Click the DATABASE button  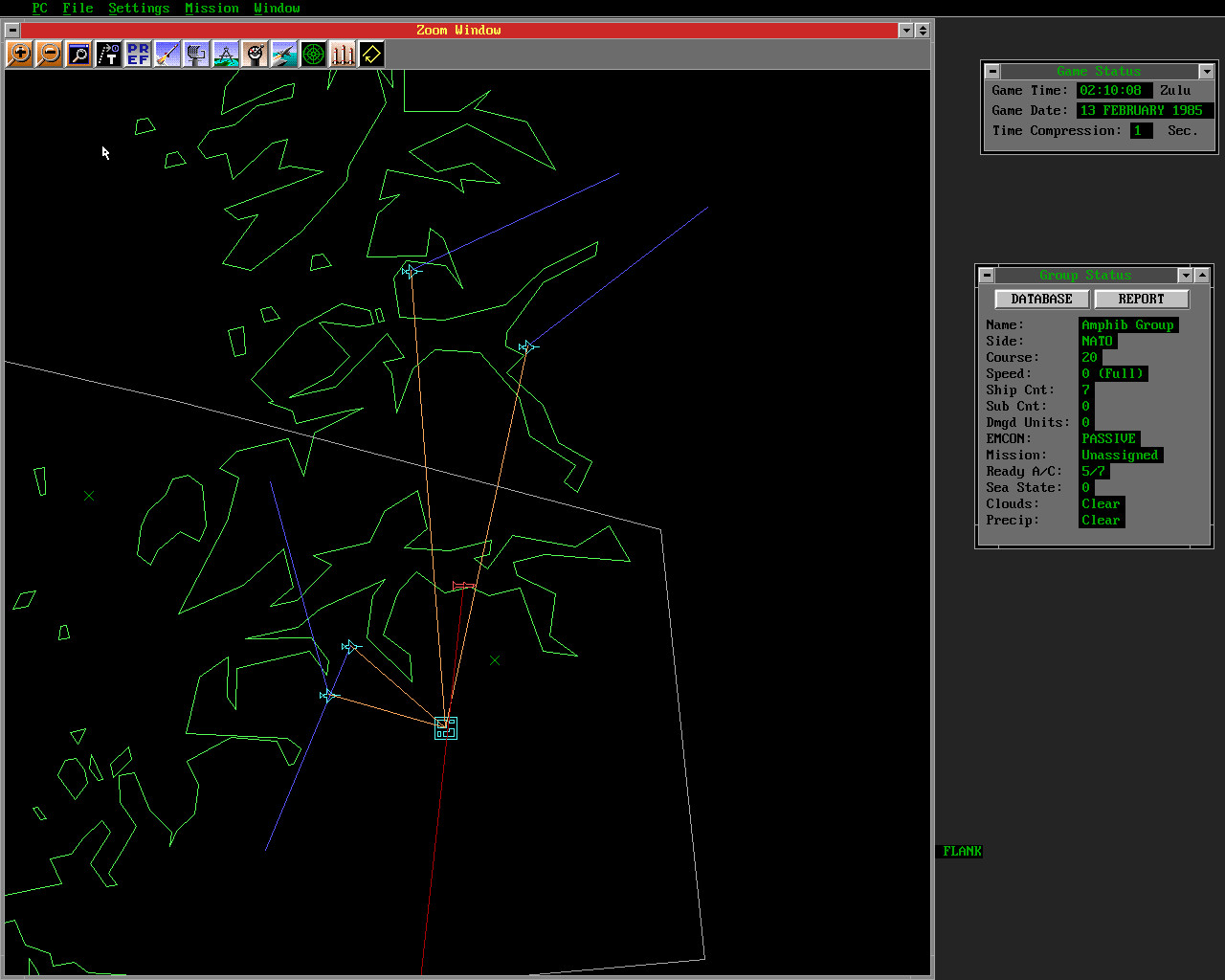point(1041,300)
